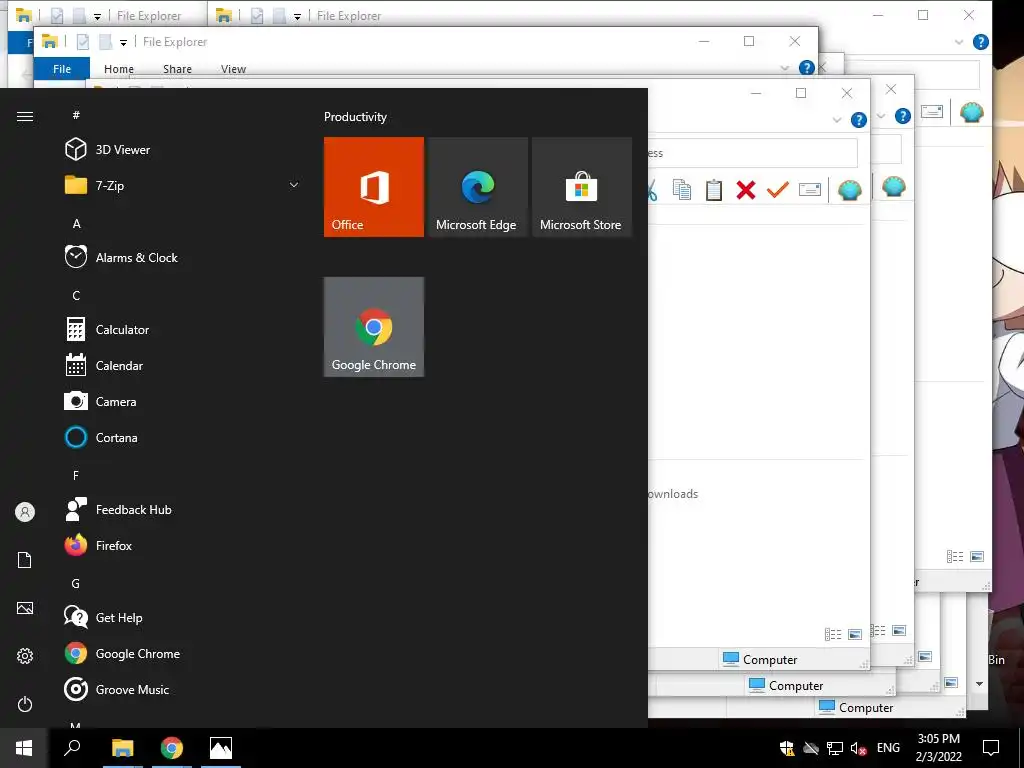Click E-mail envelope icon right of orange checkmark
This screenshot has width=1024, height=768.
(x=810, y=189)
